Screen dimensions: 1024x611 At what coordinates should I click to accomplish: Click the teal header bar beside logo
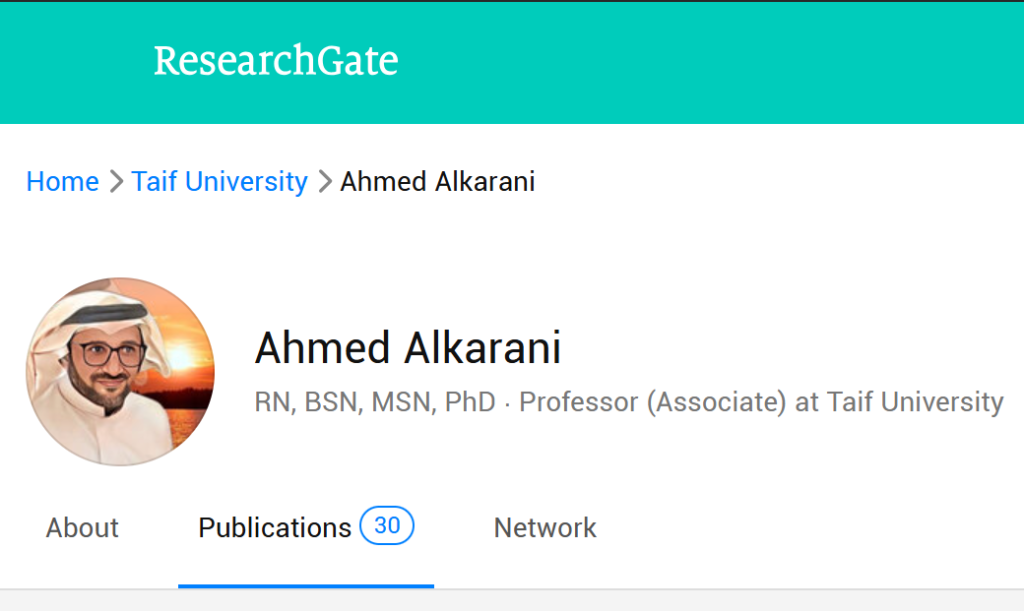click(x=700, y=61)
